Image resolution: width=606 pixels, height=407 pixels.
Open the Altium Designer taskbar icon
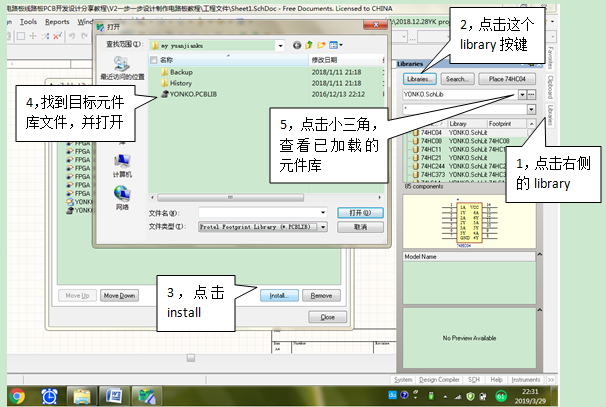click(146, 397)
